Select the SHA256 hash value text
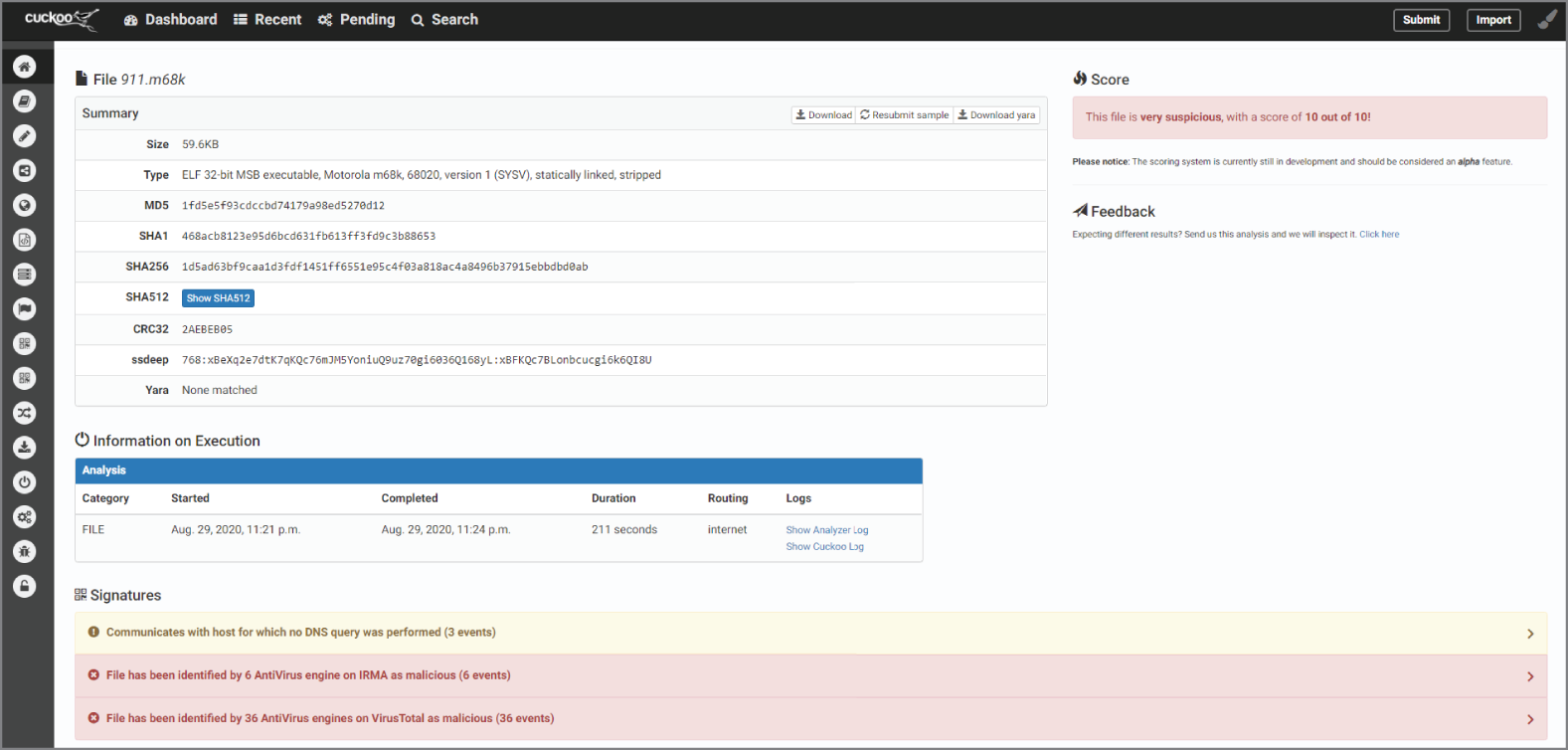Viewport: 1568px width, 750px height. pyautogui.click(x=385, y=267)
